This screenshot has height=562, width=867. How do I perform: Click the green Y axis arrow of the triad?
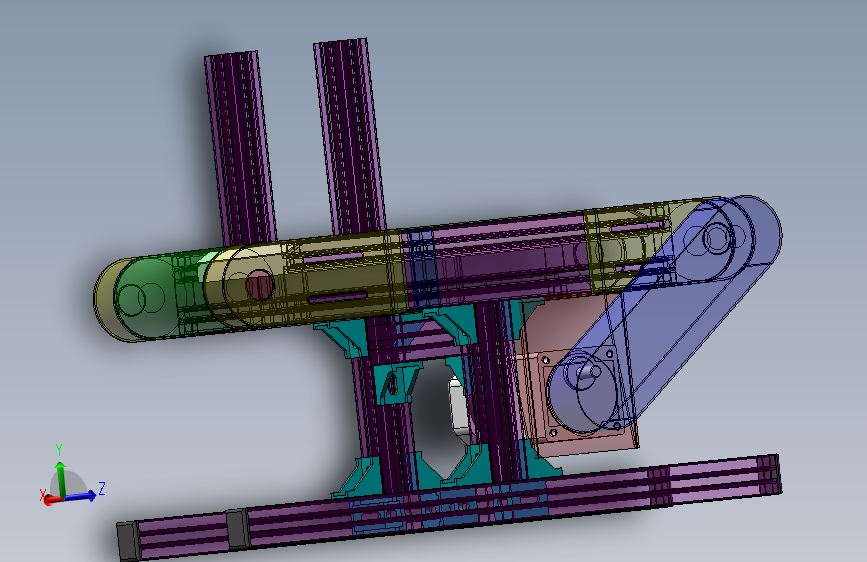tap(60, 479)
